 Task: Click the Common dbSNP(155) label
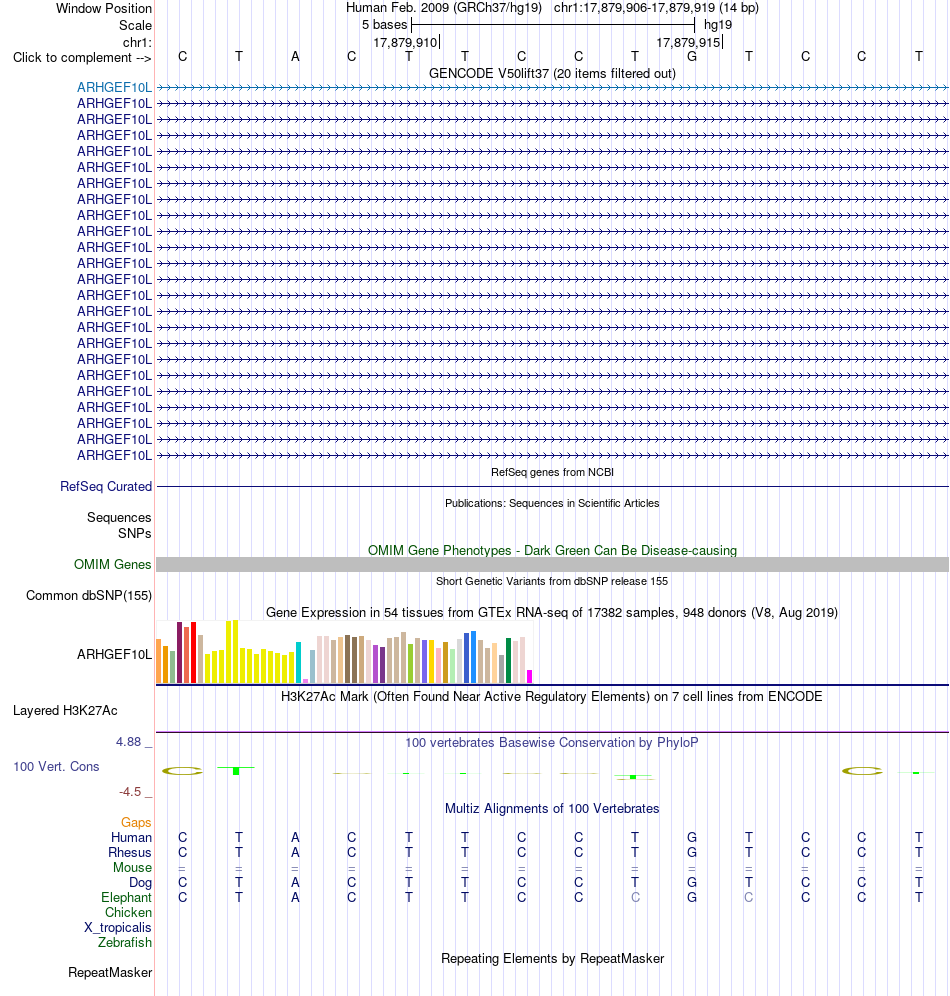click(x=89, y=596)
